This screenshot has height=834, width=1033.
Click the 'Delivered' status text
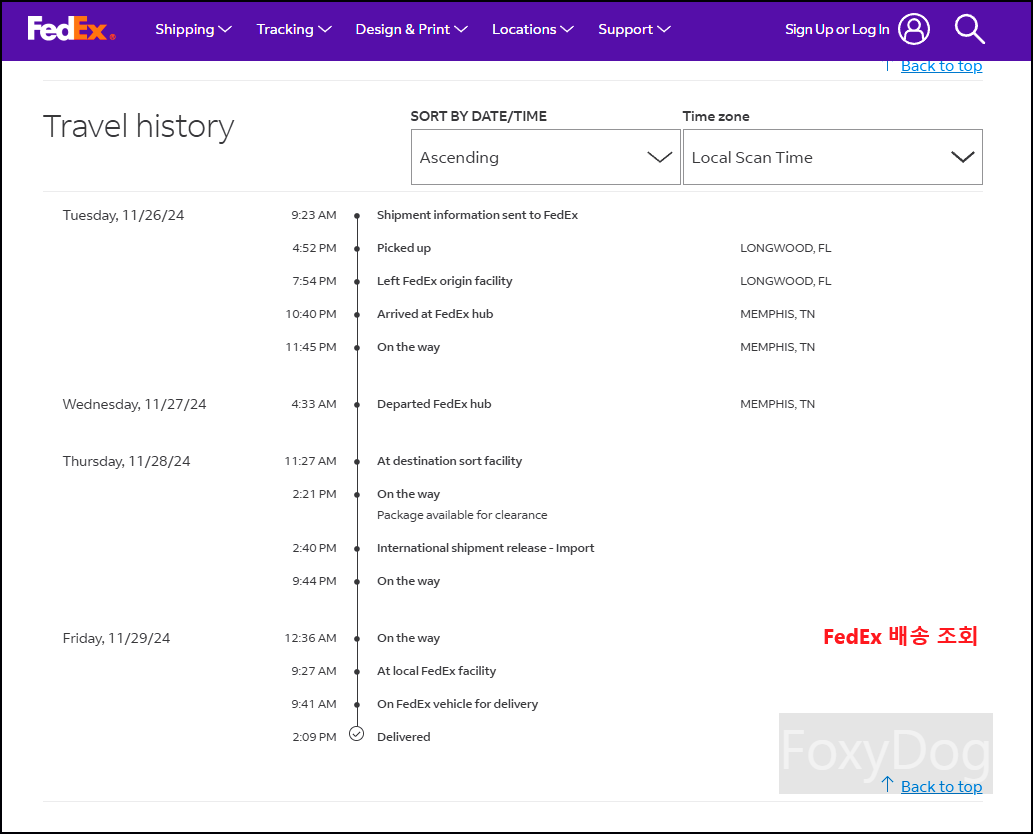(403, 737)
